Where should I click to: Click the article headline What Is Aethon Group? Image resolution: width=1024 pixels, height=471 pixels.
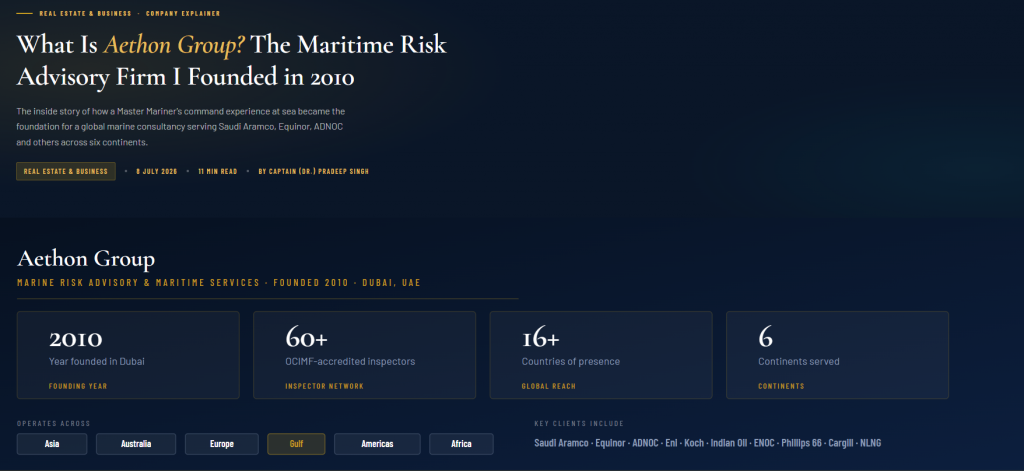tap(232, 61)
